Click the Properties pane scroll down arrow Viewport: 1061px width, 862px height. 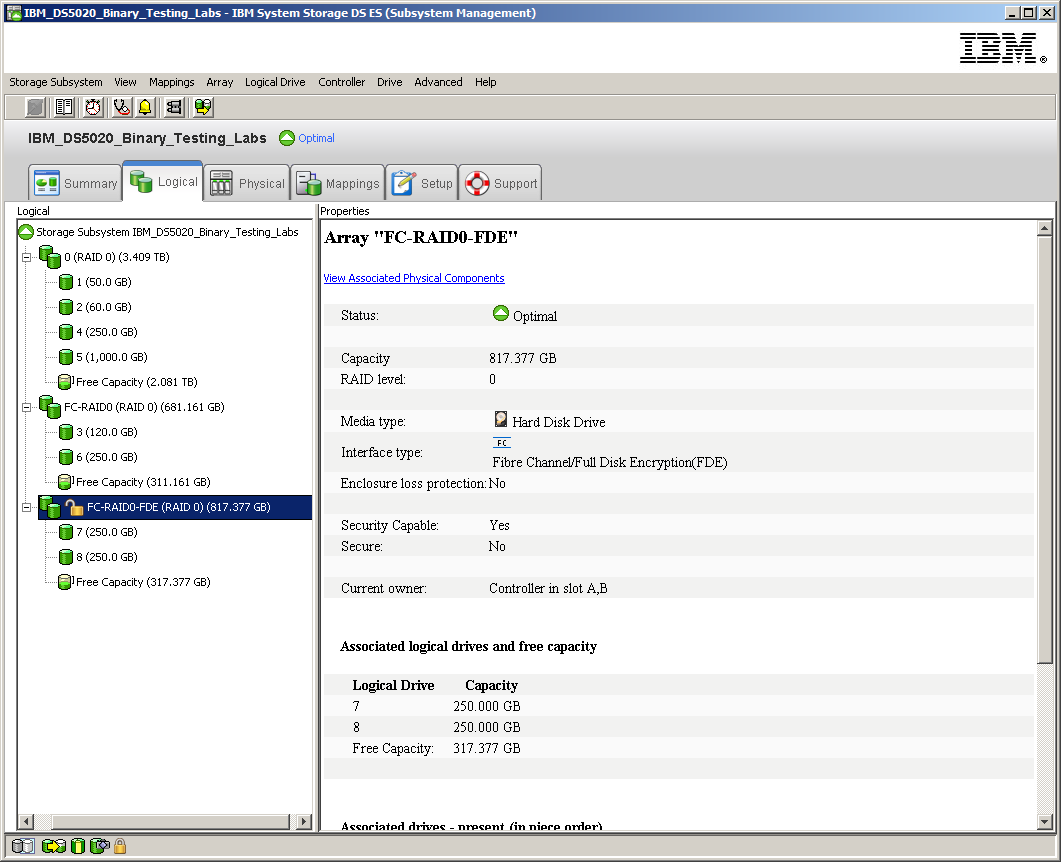click(1044, 821)
